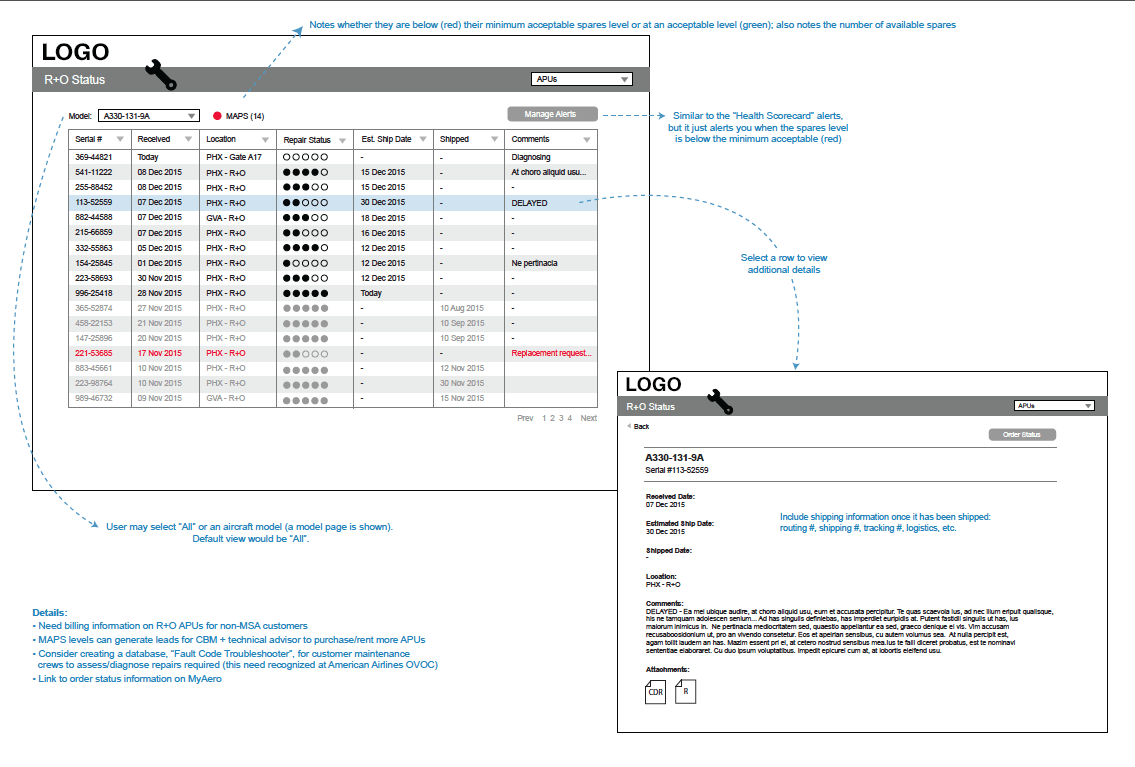
Task: Click the wrench icon in main R+O Status header
Action: pos(160,74)
